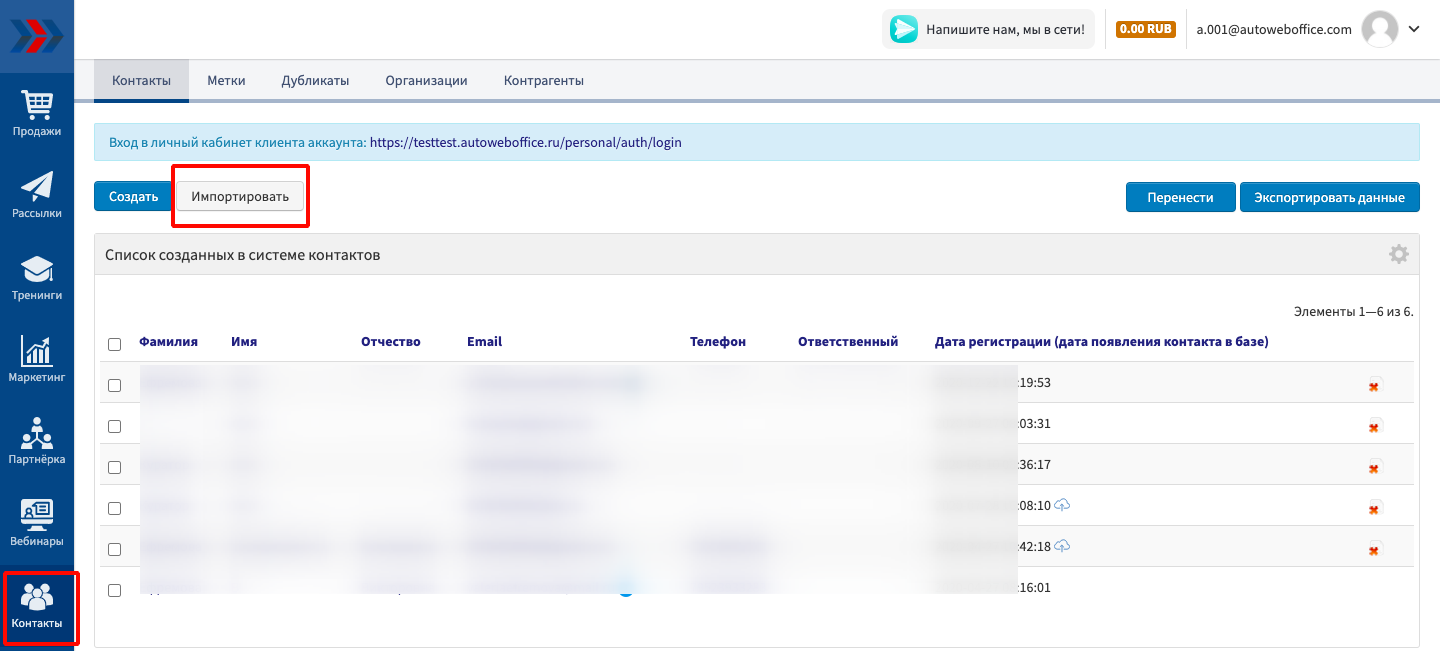Expand the user account dropdown arrow

coord(1413,29)
